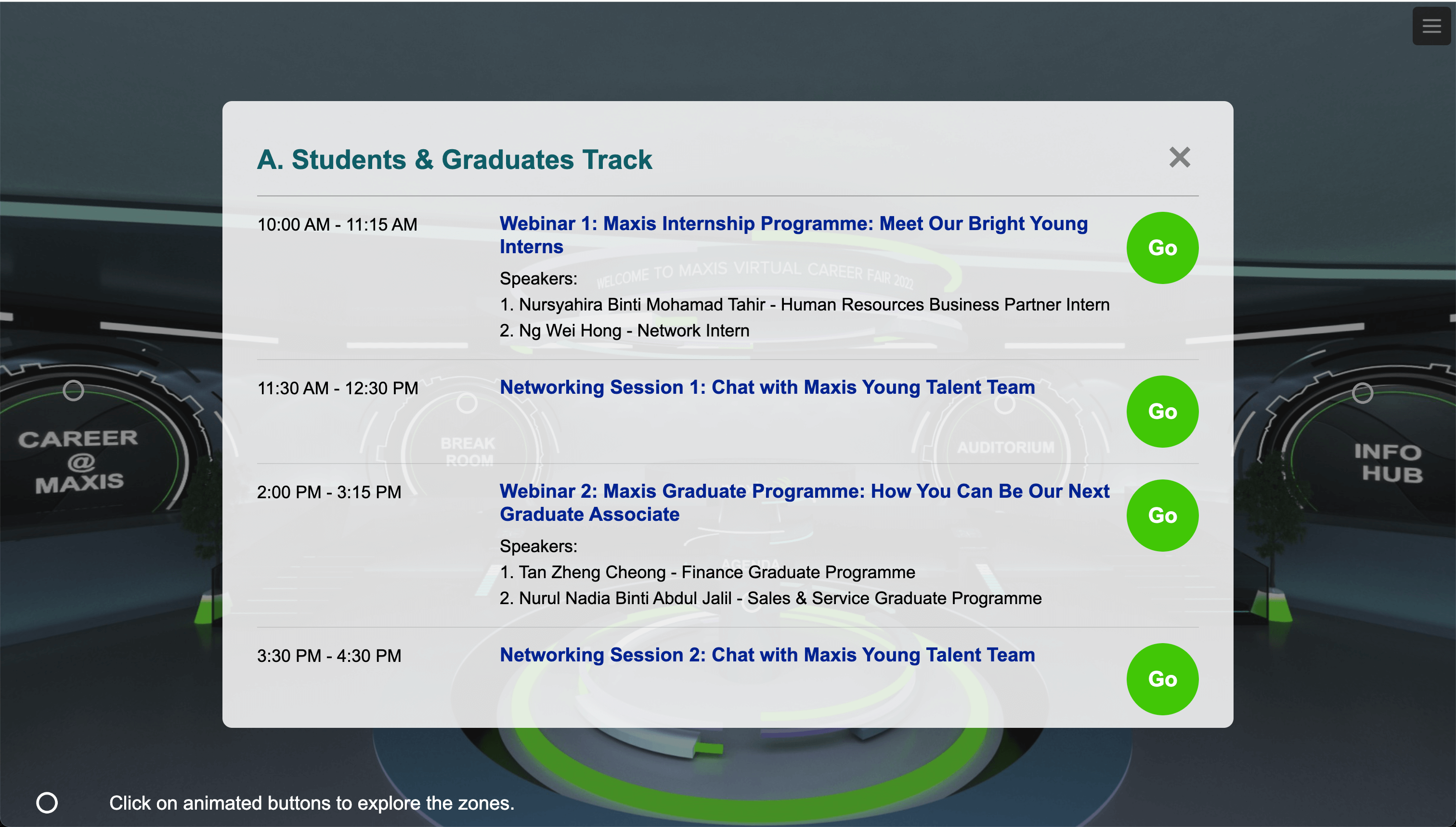Viewport: 1456px width, 827px height.
Task: Open Networking Session 2 title link
Action: point(767,654)
